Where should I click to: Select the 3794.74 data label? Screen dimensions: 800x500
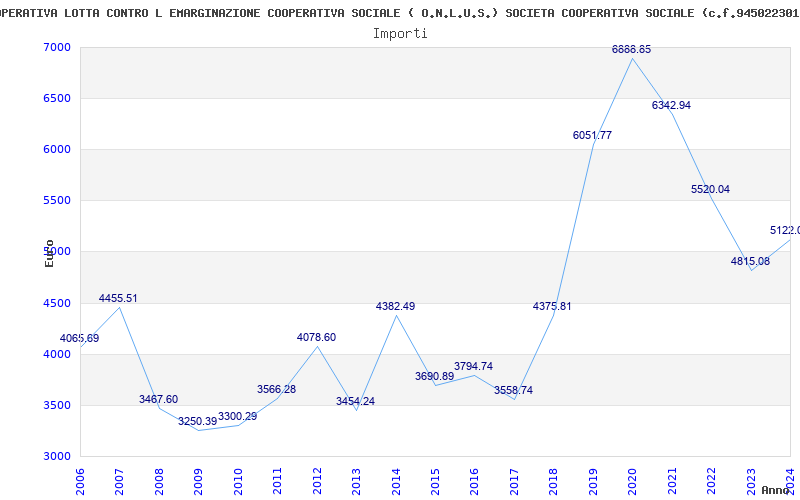(x=473, y=366)
